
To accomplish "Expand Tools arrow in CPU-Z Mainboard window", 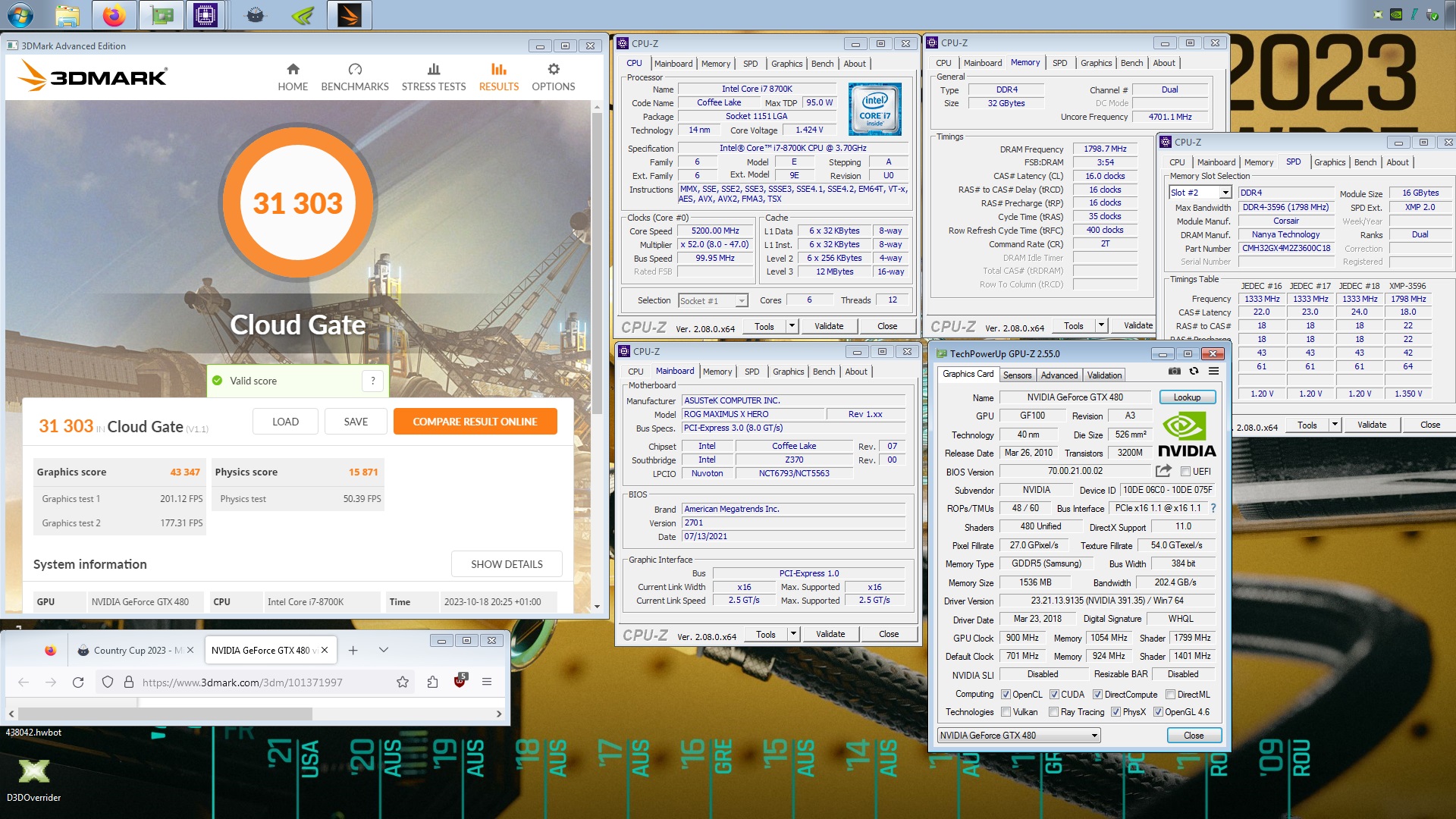I will point(793,634).
